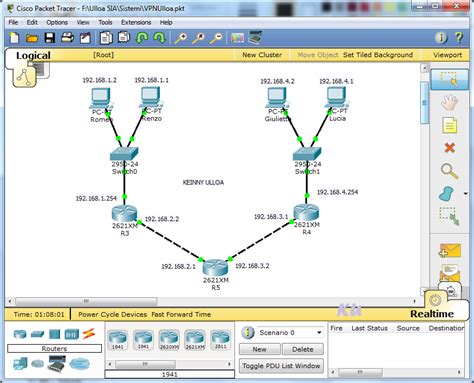Select the Renzo PC in the topology
The image size is (474, 383).
click(150, 98)
